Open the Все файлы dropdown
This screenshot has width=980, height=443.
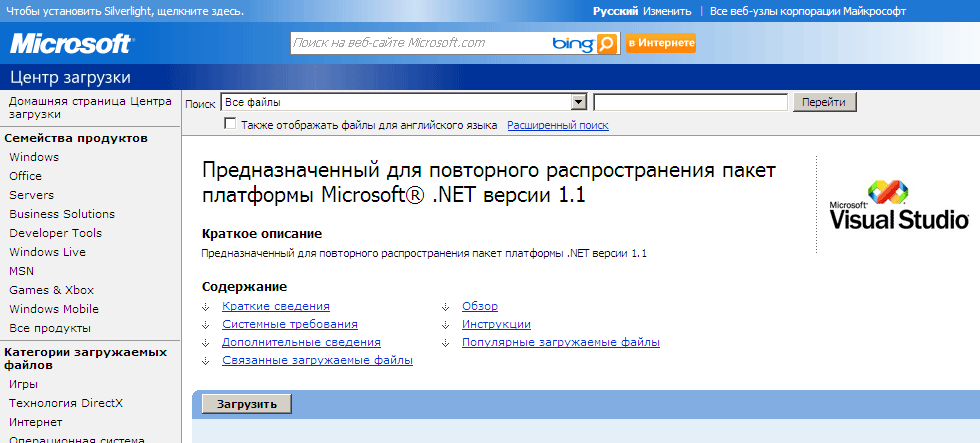[x=404, y=102]
